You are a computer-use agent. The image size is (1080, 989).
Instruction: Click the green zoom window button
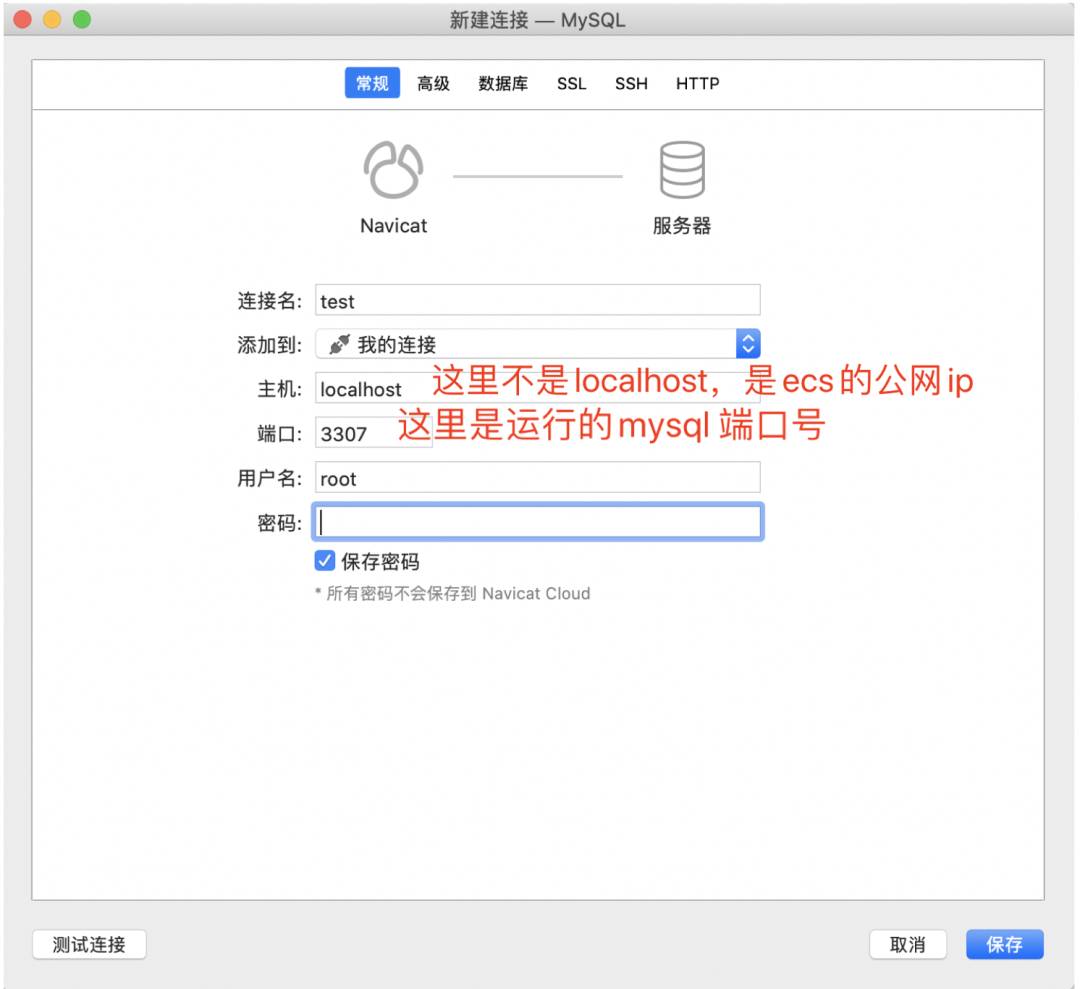[x=82, y=19]
